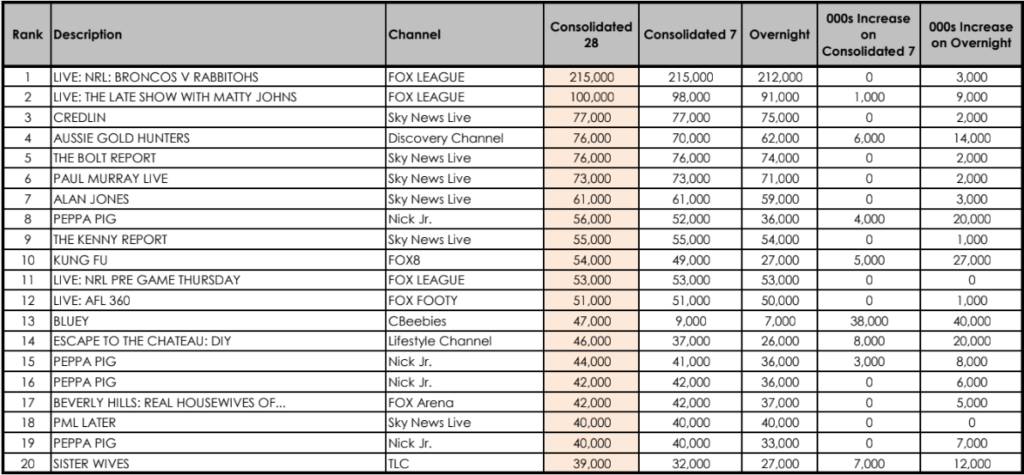Click the Rank column header

click(27, 35)
